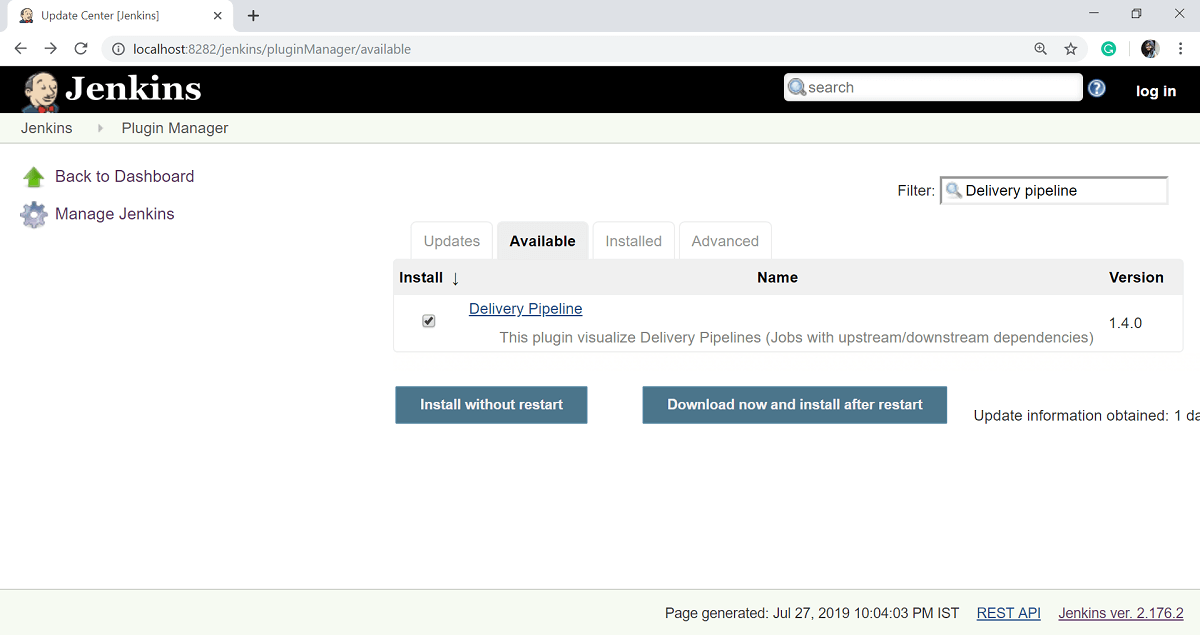Click the sort arrow next to Install header
1200x635 pixels.
pos(455,279)
